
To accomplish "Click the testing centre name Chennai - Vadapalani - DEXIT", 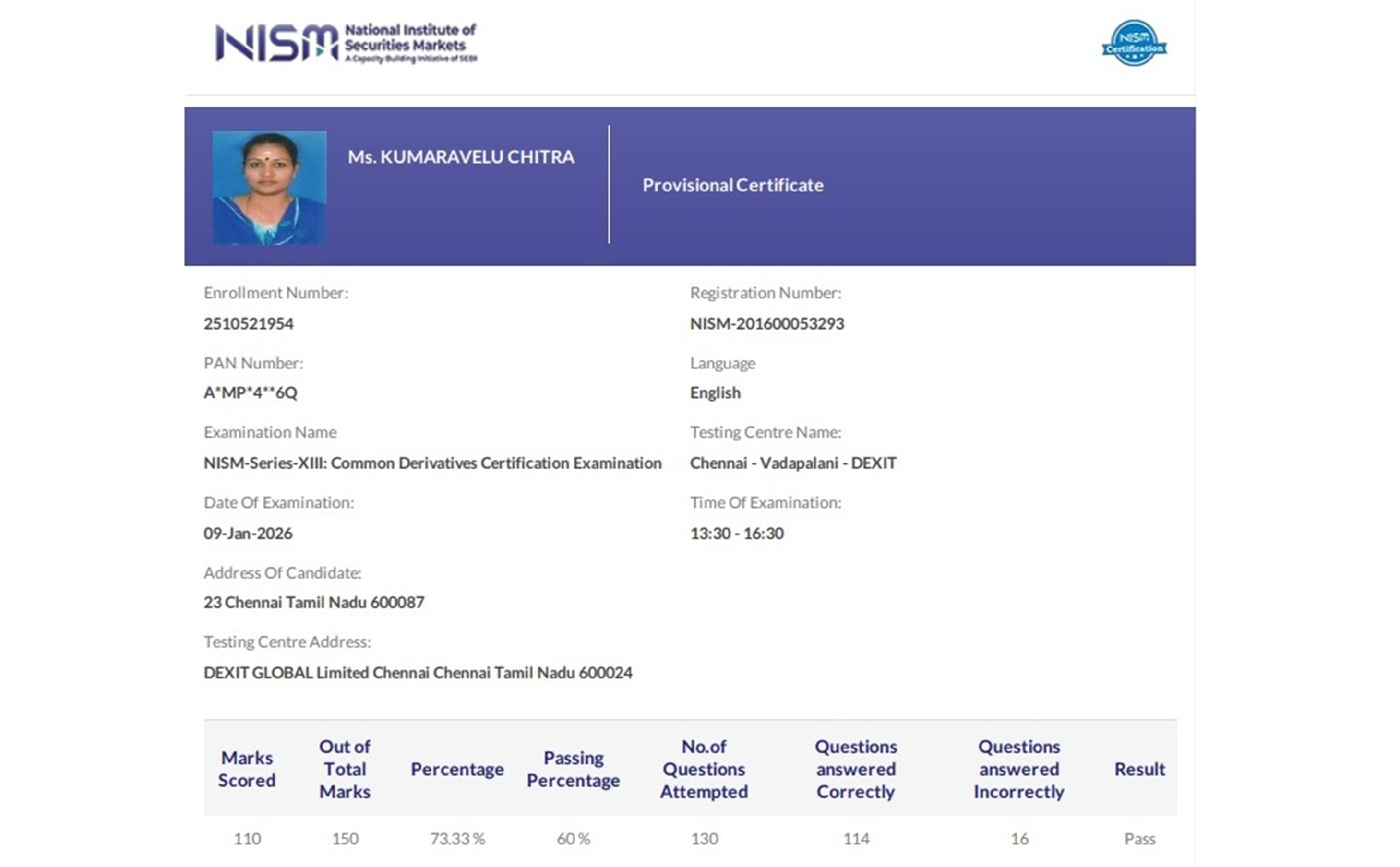I will (792, 463).
